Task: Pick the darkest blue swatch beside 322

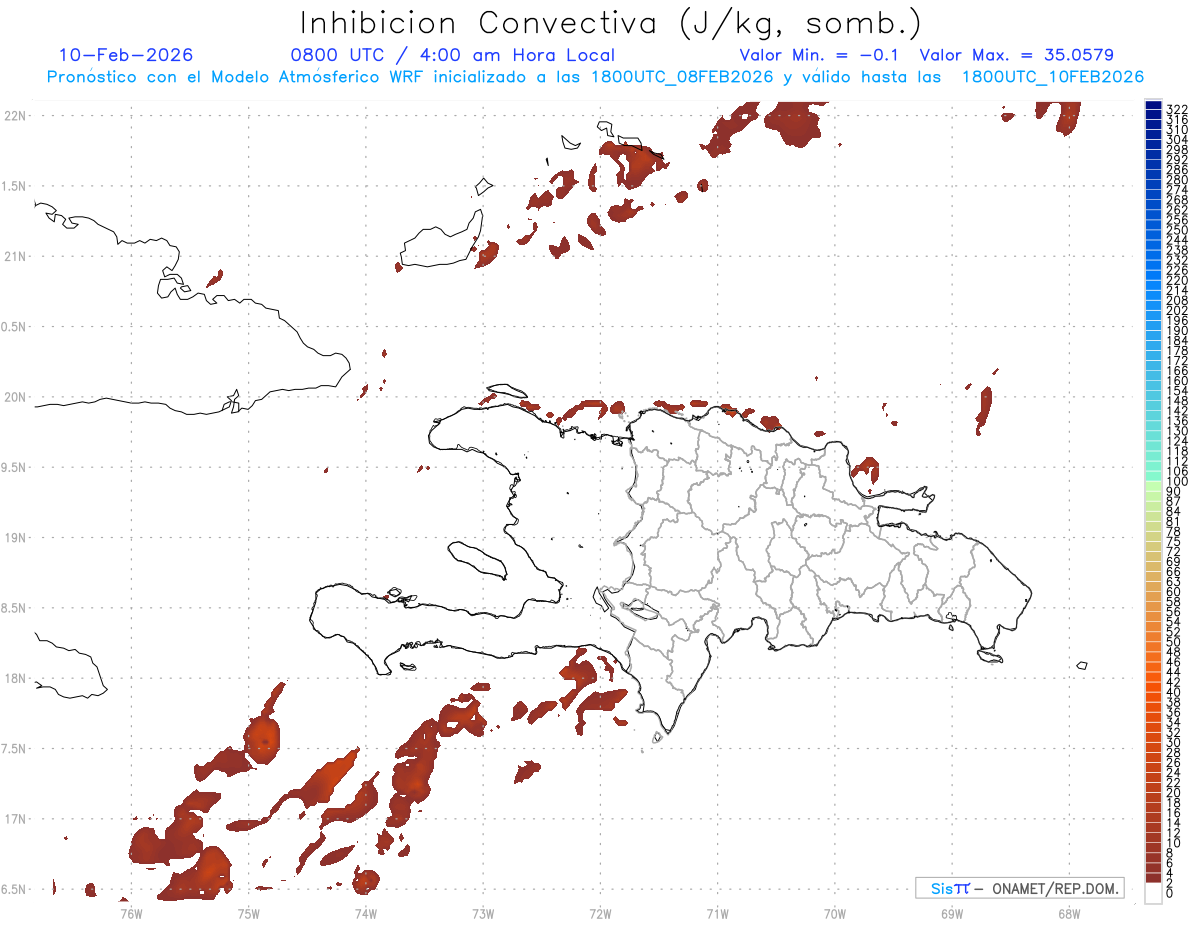Action: (1153, 106)
